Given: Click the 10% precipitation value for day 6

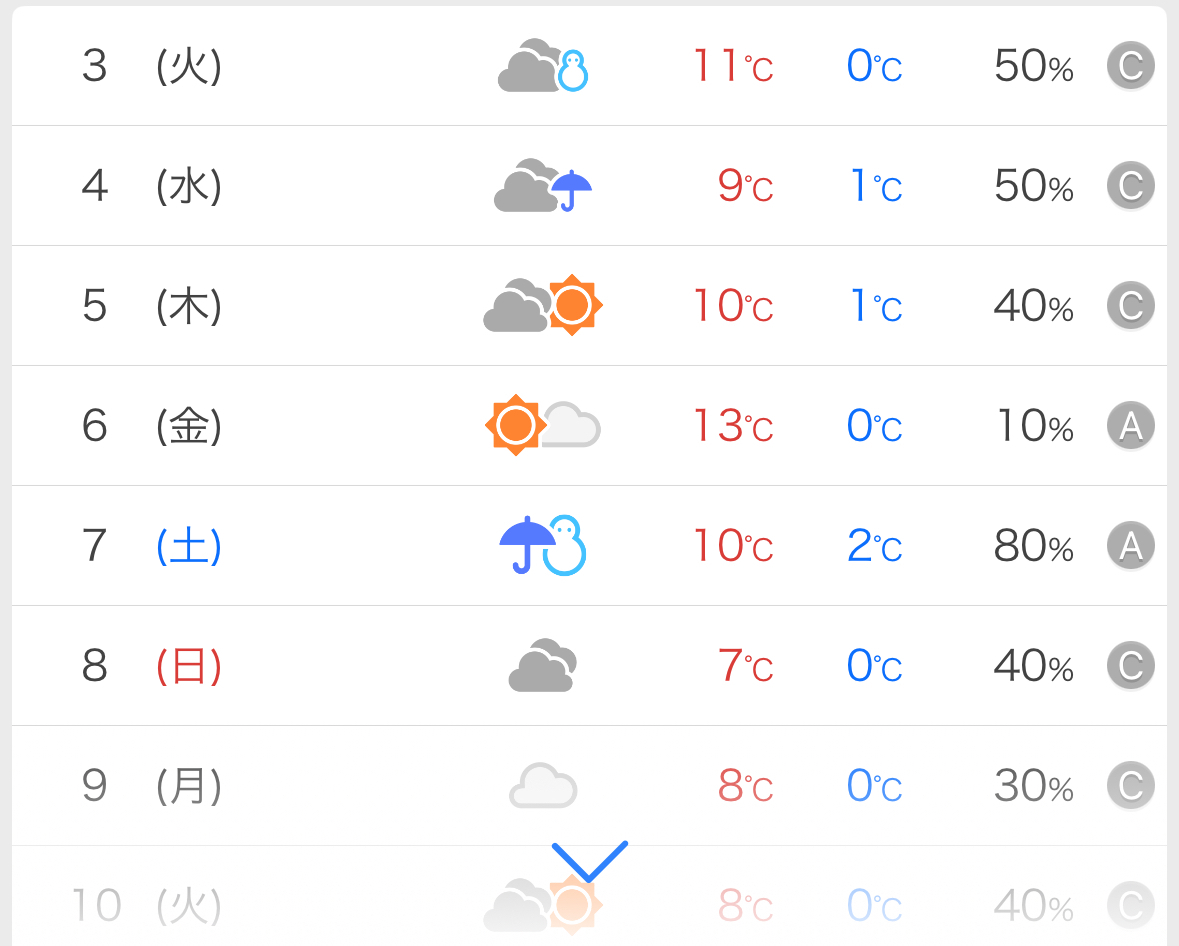Looking at the screenshot, I should [x=1034, y=426].
